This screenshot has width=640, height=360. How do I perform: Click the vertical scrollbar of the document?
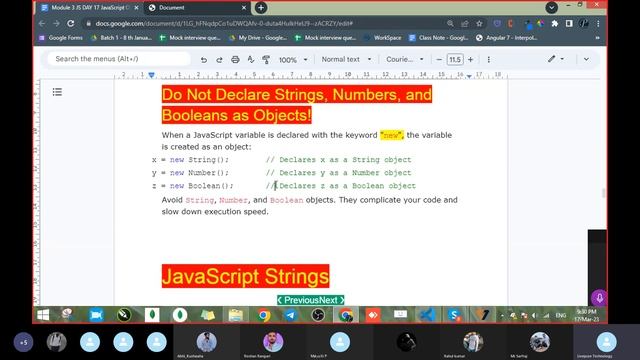click(x=603, y=193)
